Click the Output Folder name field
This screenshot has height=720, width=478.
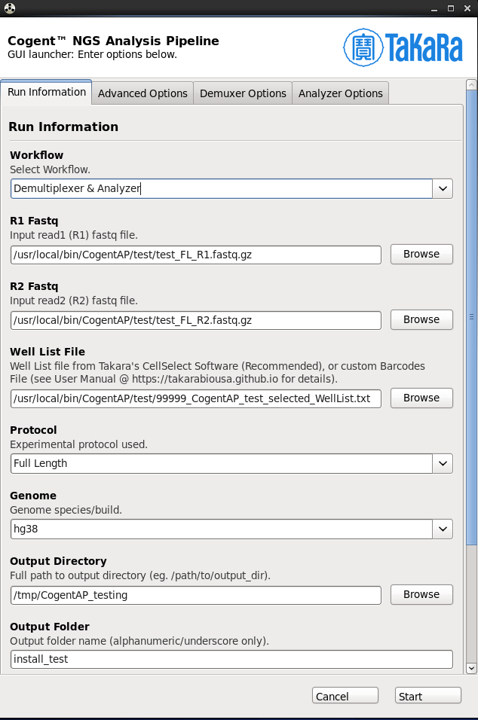point(231,659)
